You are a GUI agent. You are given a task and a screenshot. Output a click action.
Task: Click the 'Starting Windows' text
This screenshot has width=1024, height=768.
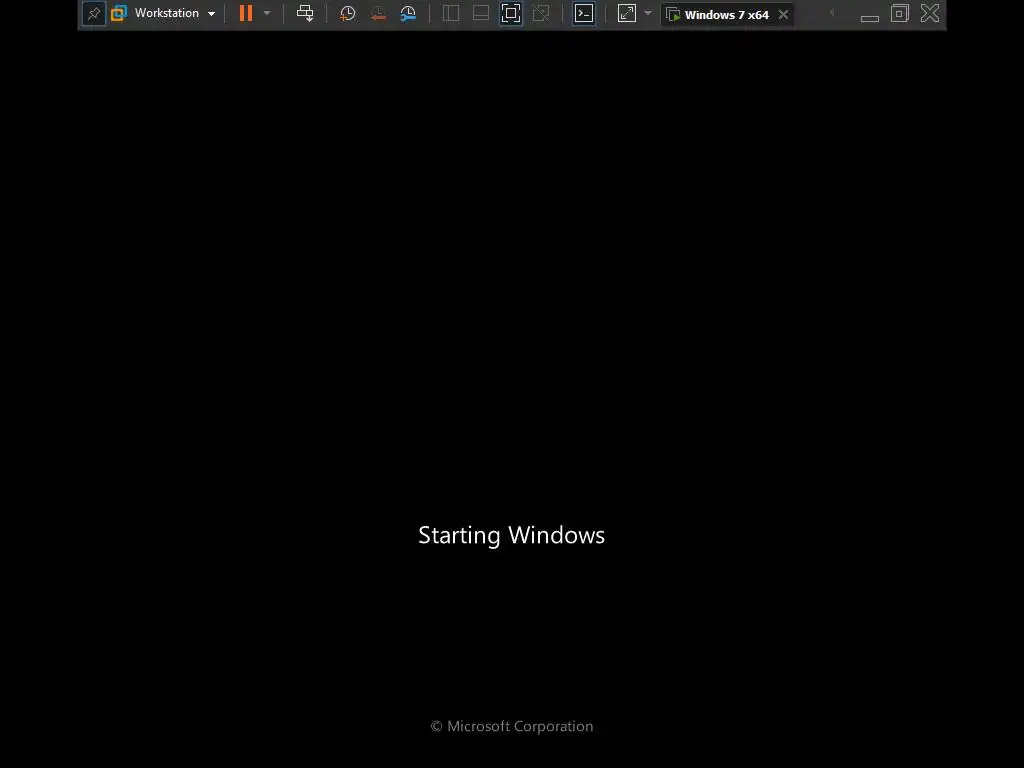click(x=511, y=536)
